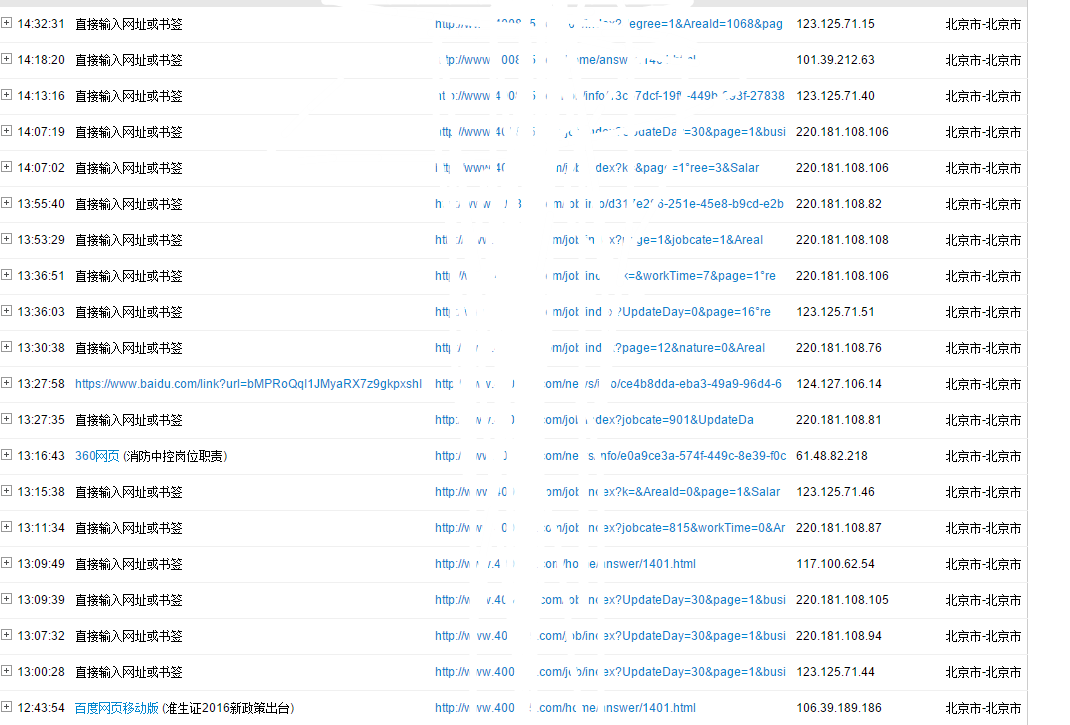Viewport: 1070px width, 725px height.
Task: Expand the 14:18:20 visit row
Action: pos(6,59)
